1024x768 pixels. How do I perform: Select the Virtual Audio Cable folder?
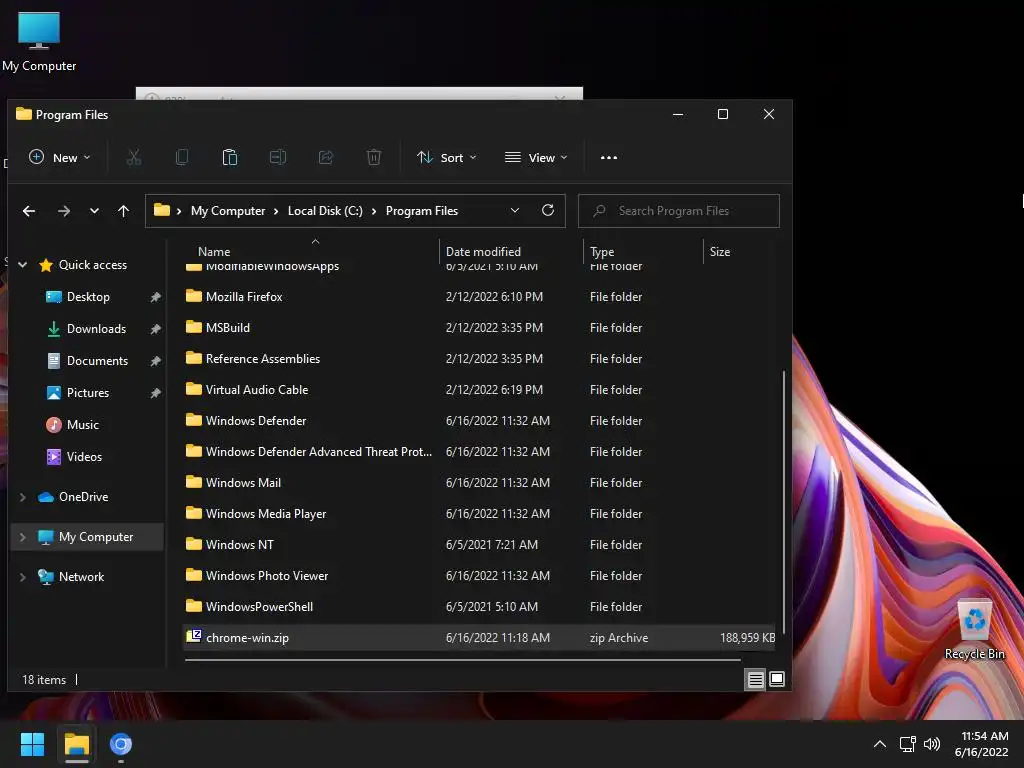point(479,389)
